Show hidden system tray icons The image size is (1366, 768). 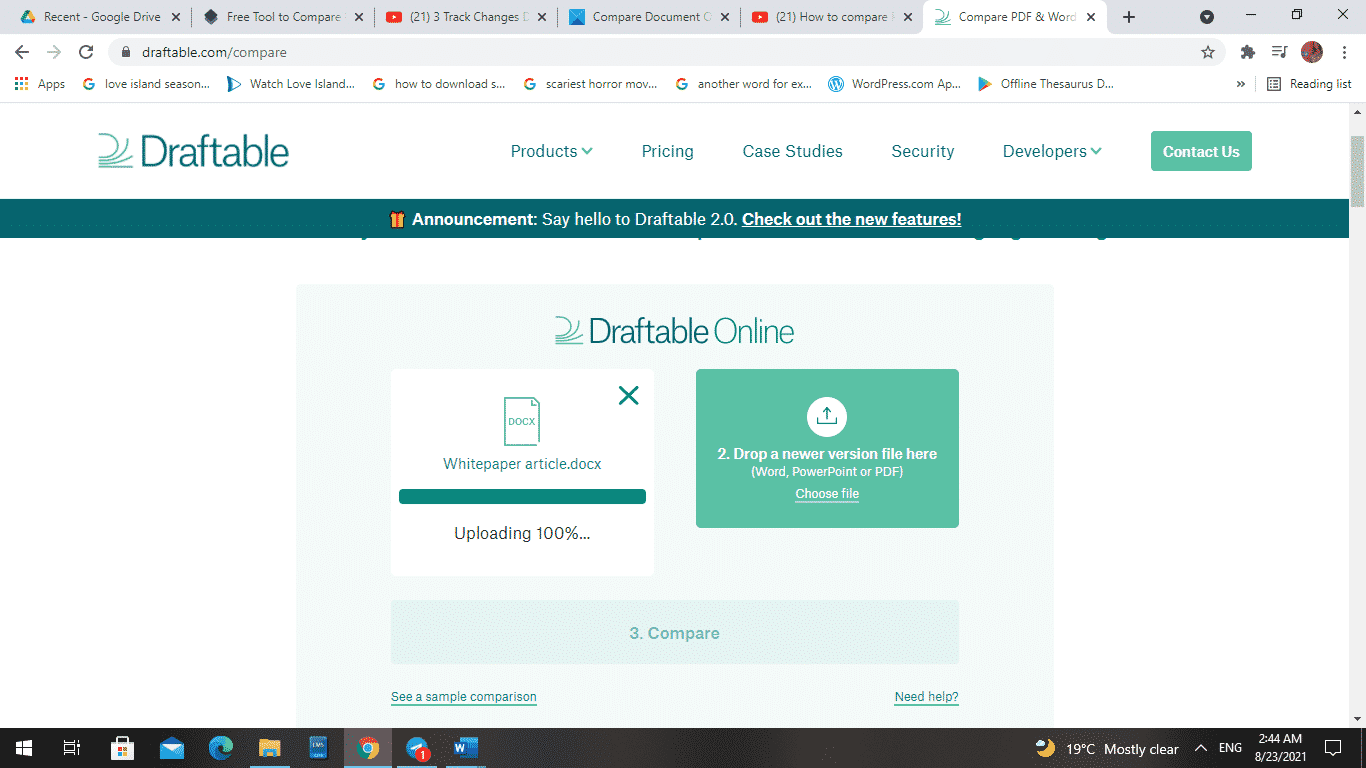[1201, 748]
